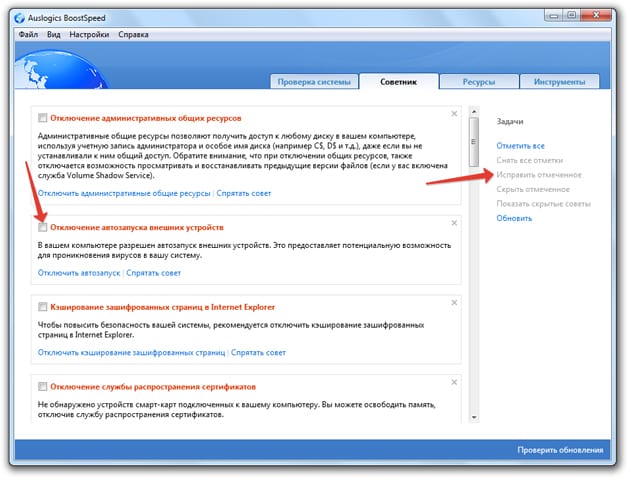Close the external device autorun advice card
The width and height of the screenshot is (628, 478).
(x=454, y=223)
